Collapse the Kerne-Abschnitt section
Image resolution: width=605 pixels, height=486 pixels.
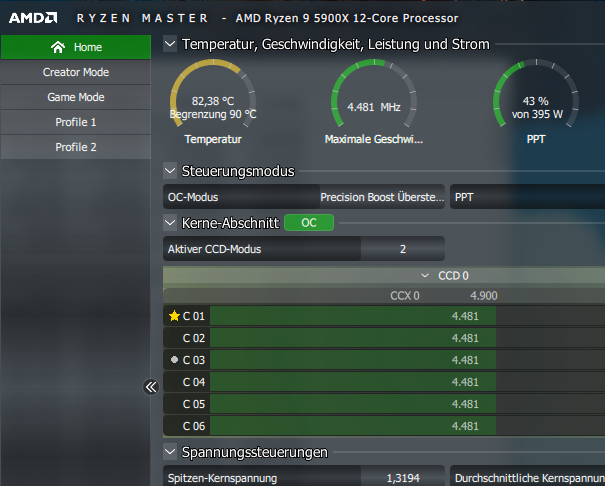[x=170, y=223]
